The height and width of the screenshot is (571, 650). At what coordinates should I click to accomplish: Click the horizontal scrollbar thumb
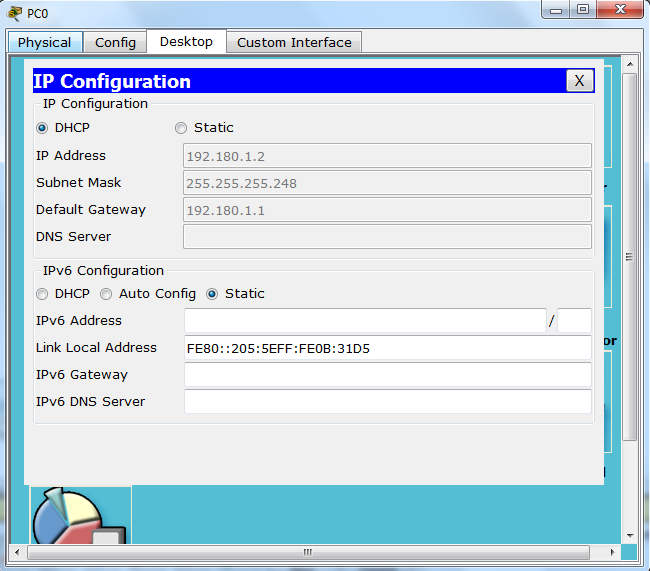308,552
